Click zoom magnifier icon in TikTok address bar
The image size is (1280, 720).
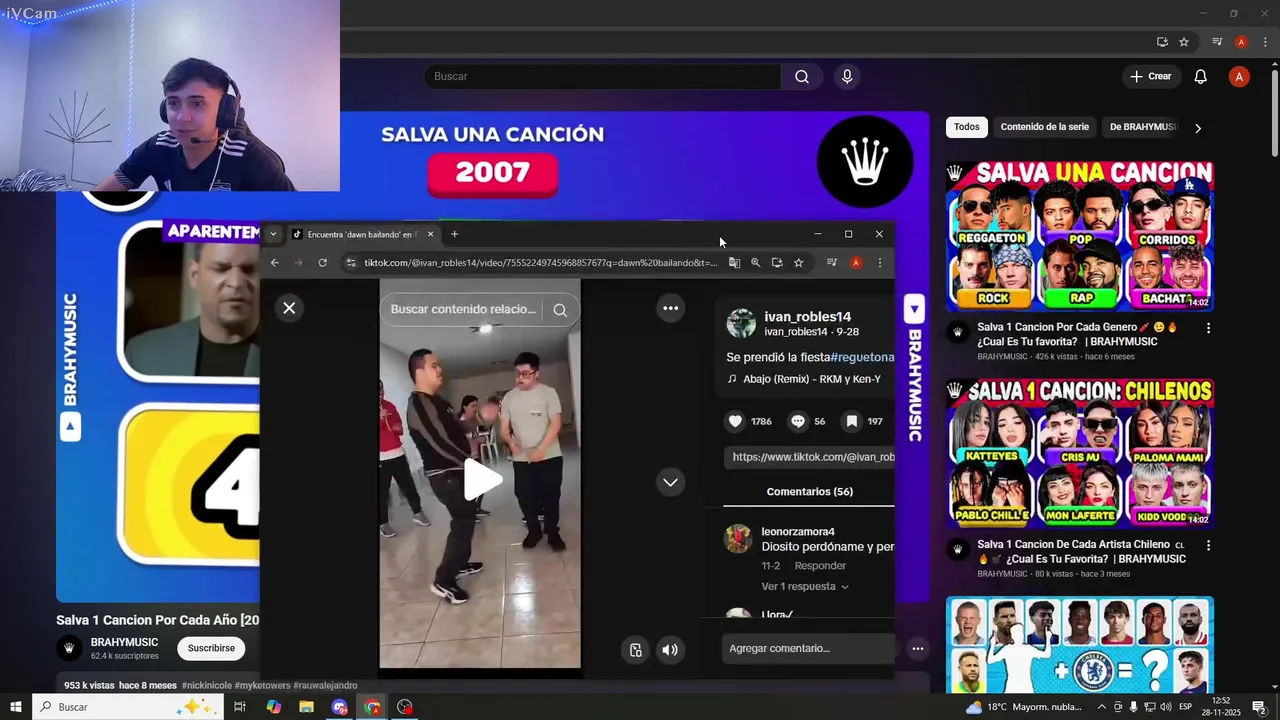[x=755, y=263]
